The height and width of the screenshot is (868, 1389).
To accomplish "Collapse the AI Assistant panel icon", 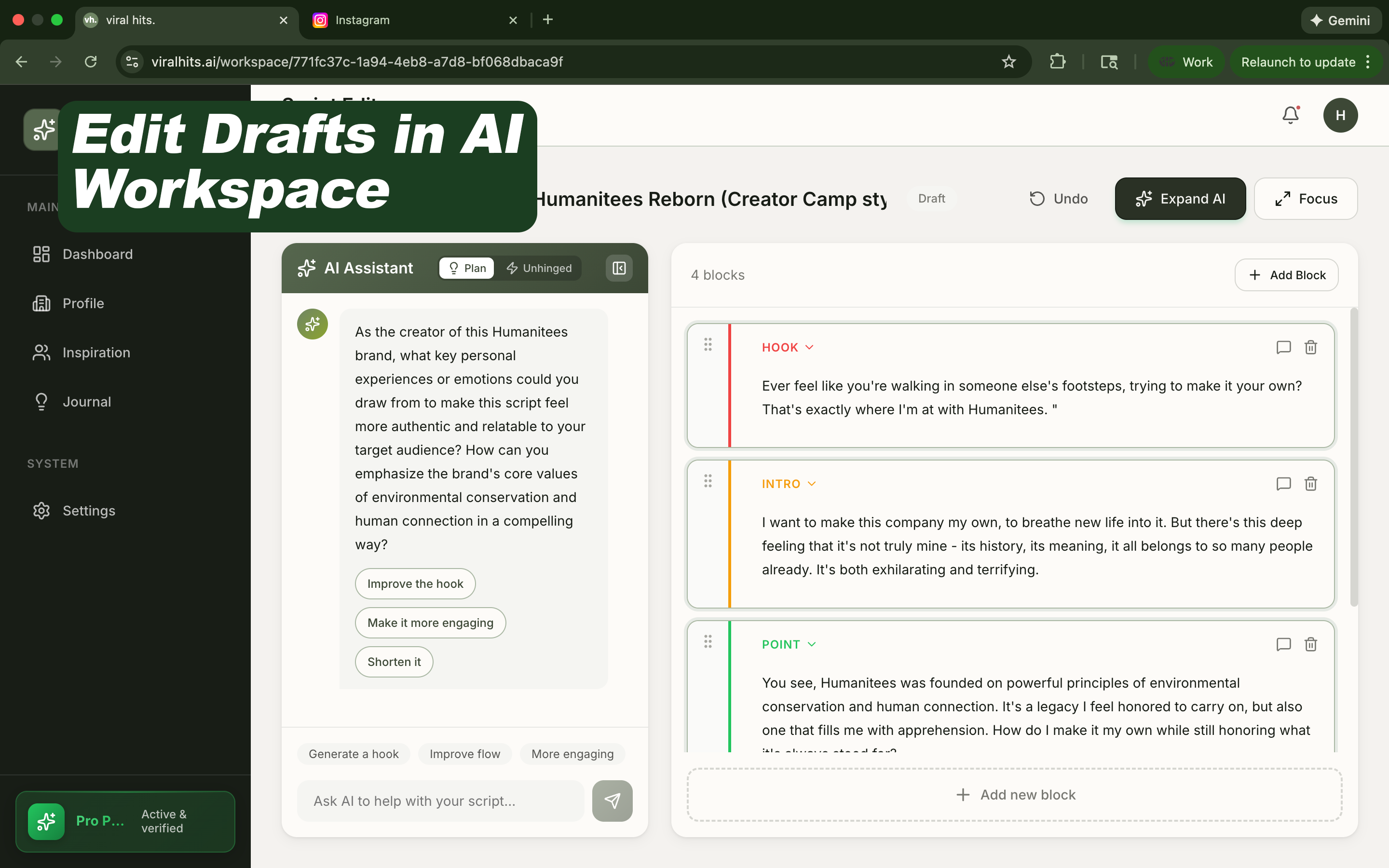I will 619,268.
